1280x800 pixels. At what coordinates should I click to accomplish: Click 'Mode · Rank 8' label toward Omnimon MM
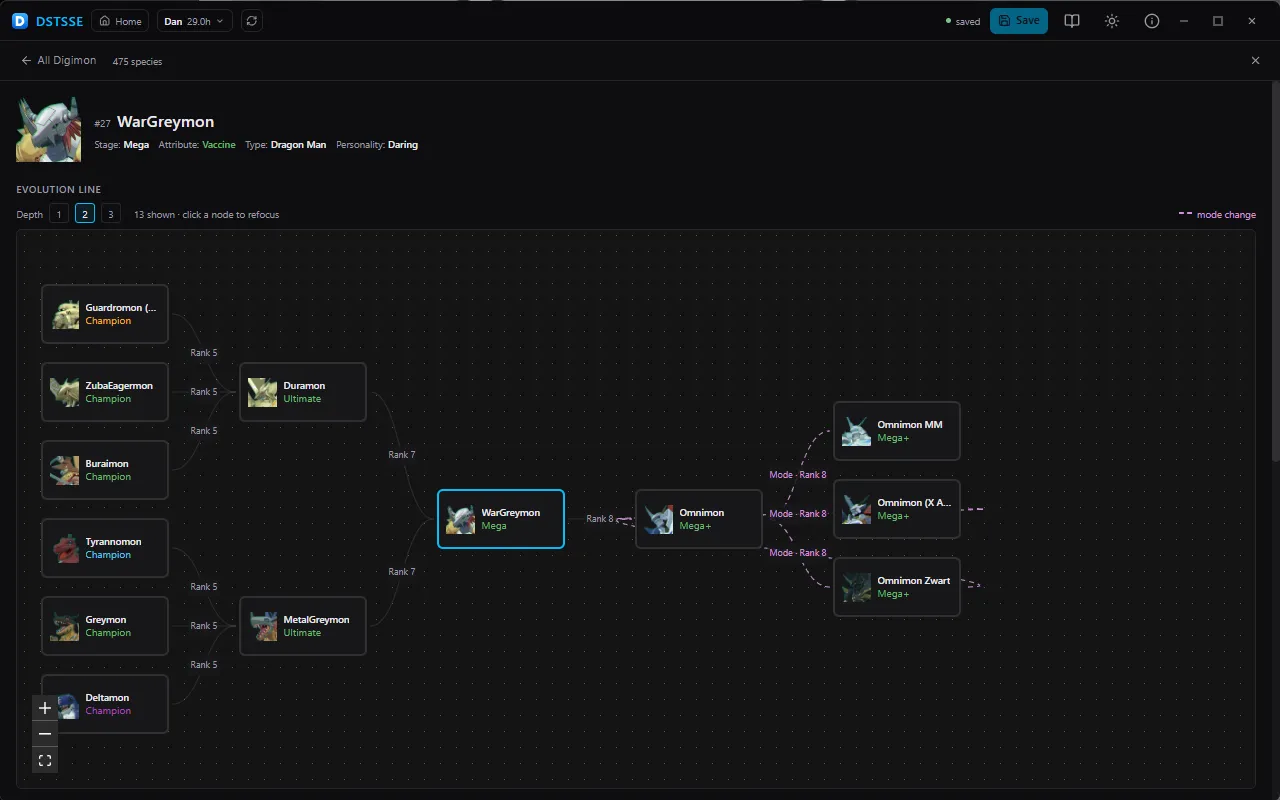click(798, 475)
